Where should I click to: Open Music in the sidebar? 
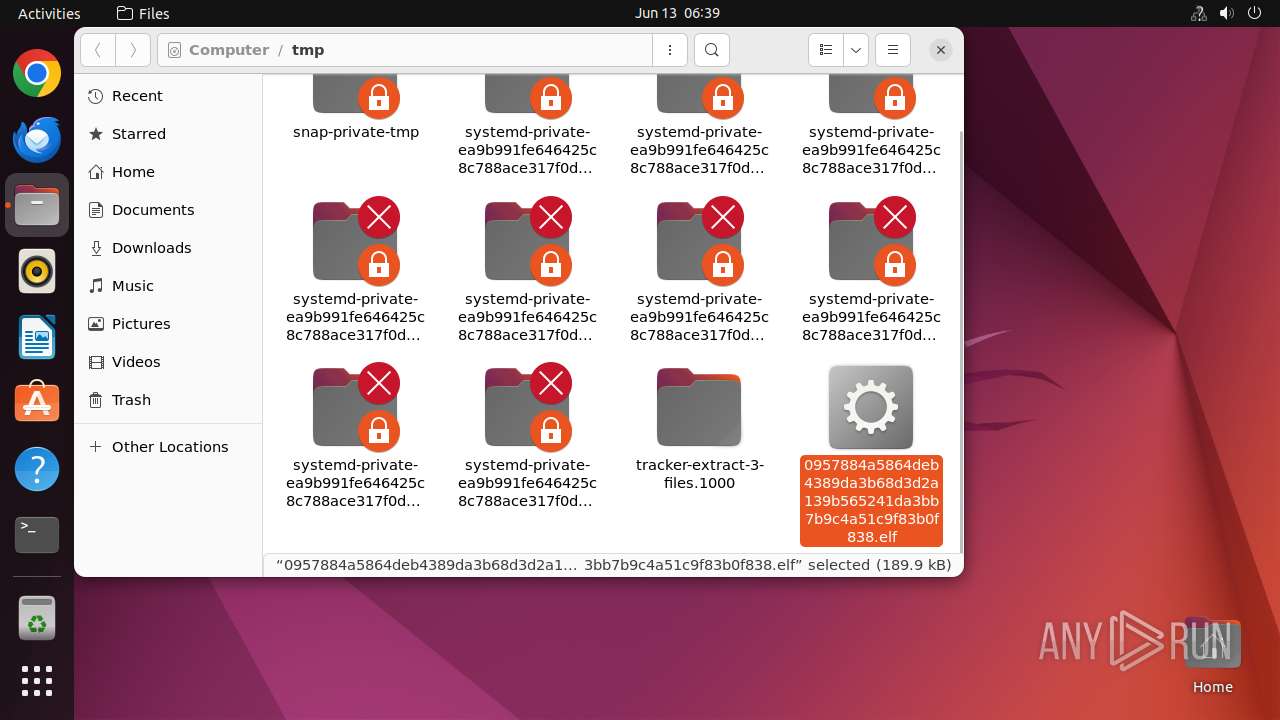168,286
